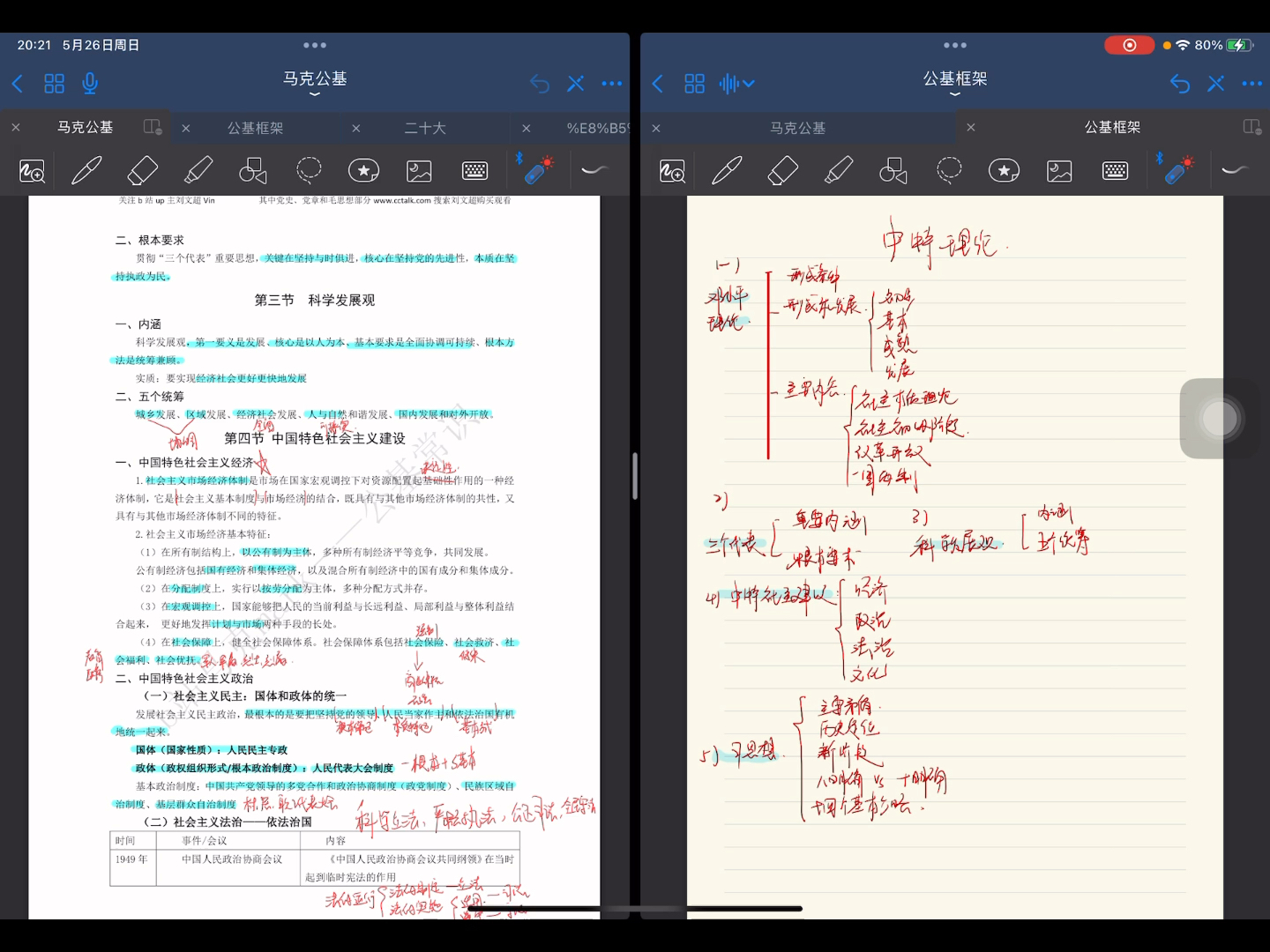Select the highlighter tool in left toolbar
The image size is (1270, 952).
pyautogui.click(x=198, y=170)
